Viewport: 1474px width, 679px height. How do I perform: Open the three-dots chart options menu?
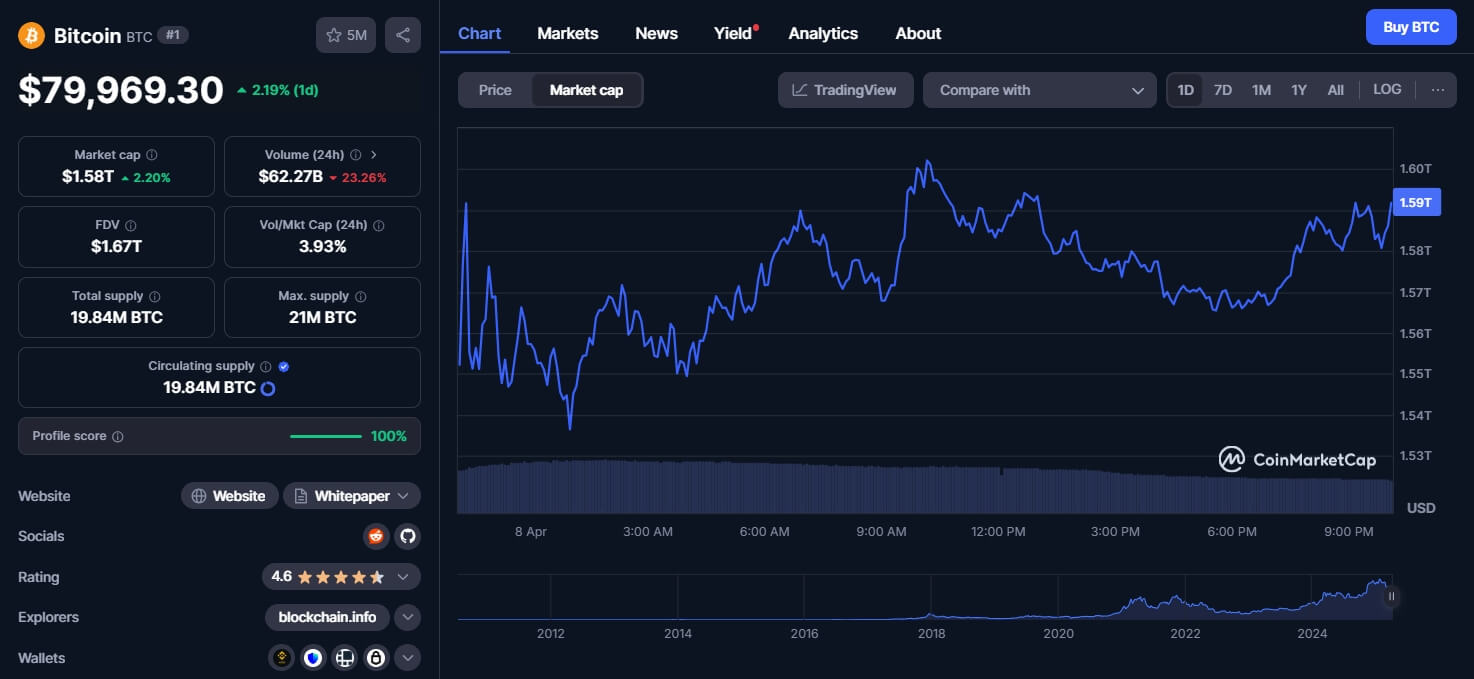1438,90
